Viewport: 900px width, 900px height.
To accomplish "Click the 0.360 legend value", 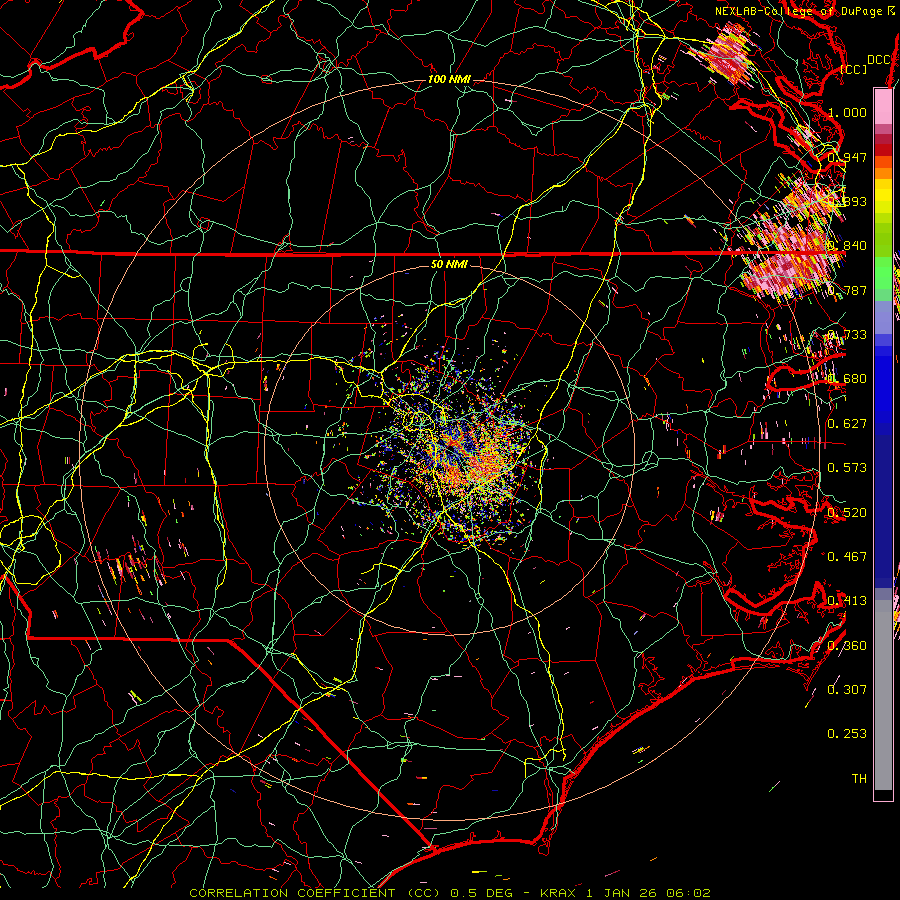I will point(847,646).
